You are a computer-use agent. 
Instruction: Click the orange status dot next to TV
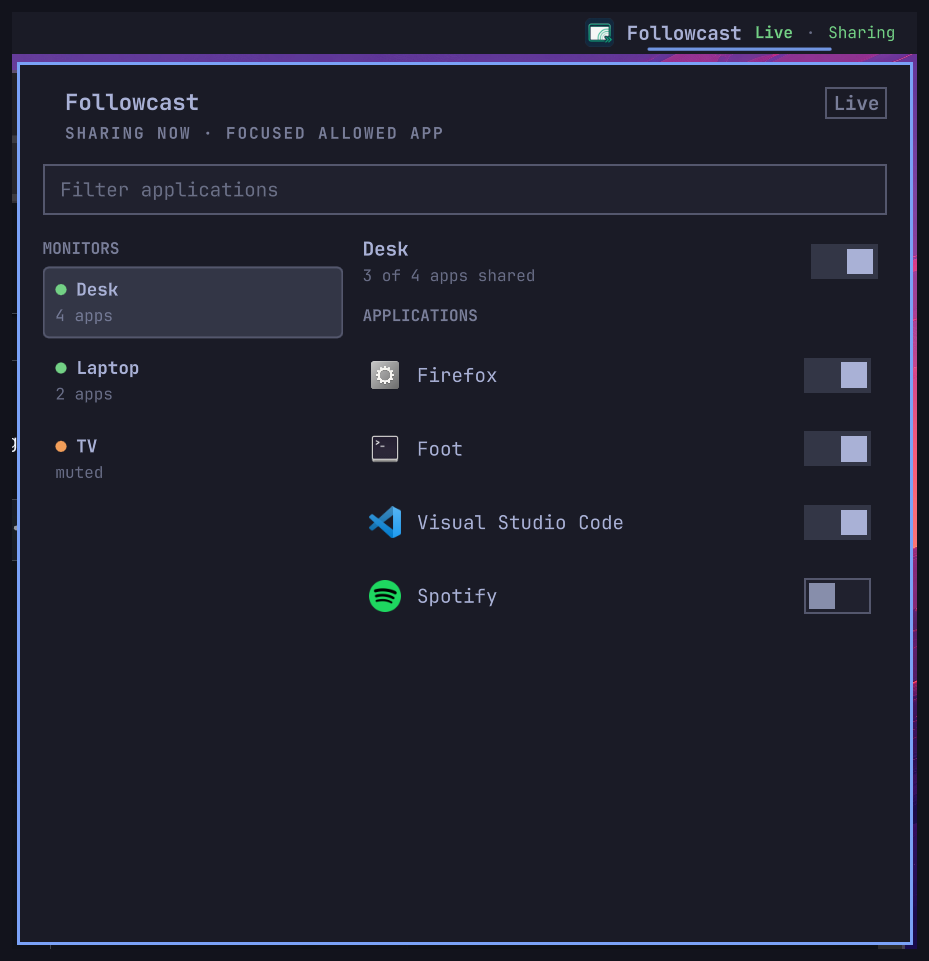[x=61, y=447]
